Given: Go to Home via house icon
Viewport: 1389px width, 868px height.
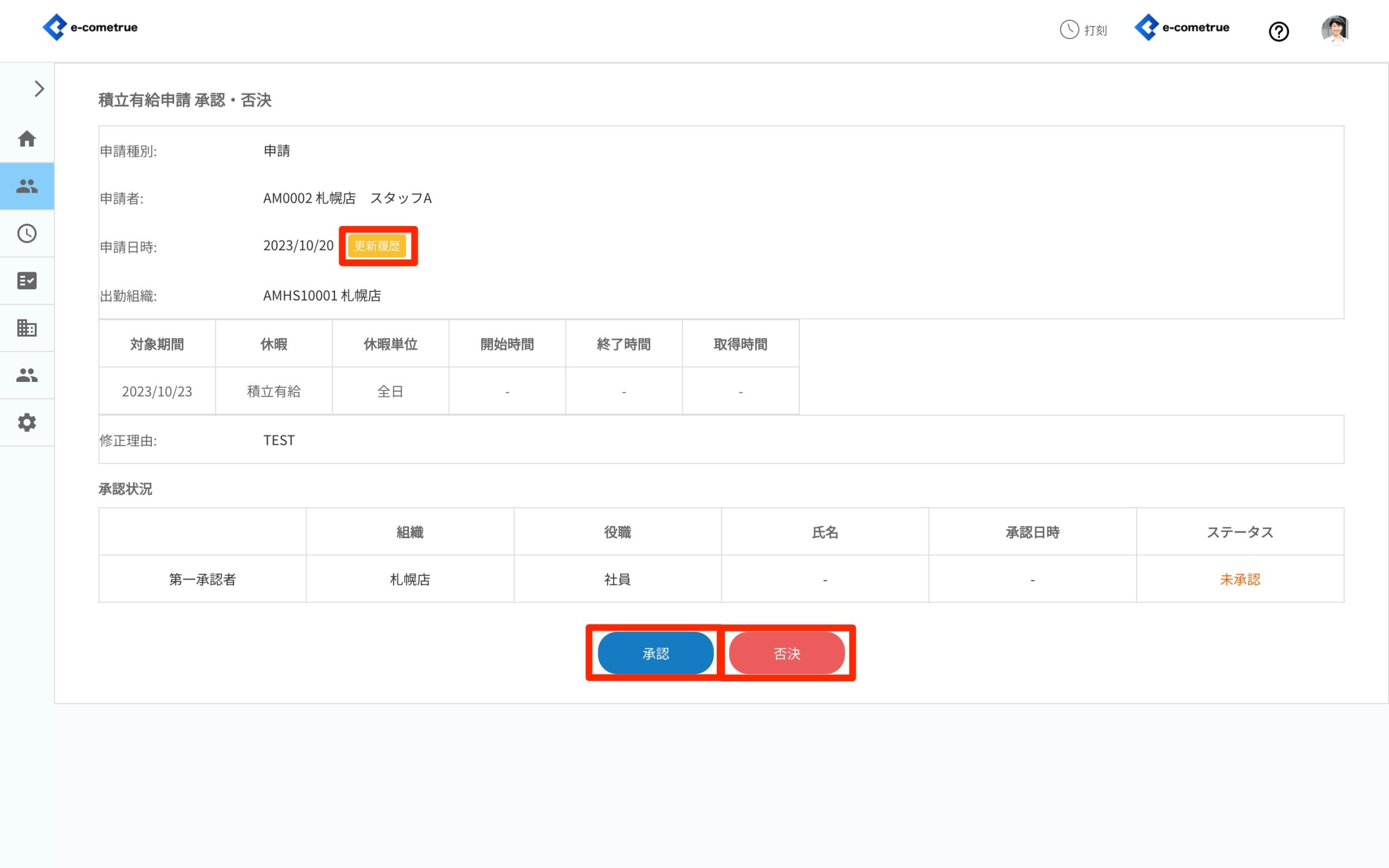Looking at the screenshot, I should (x=27, y=139).
